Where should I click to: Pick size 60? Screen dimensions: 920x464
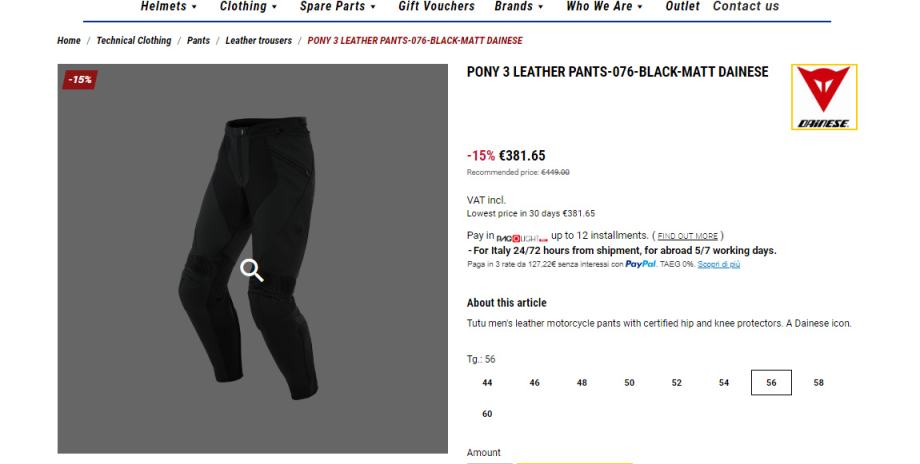(x=487, y=413)
